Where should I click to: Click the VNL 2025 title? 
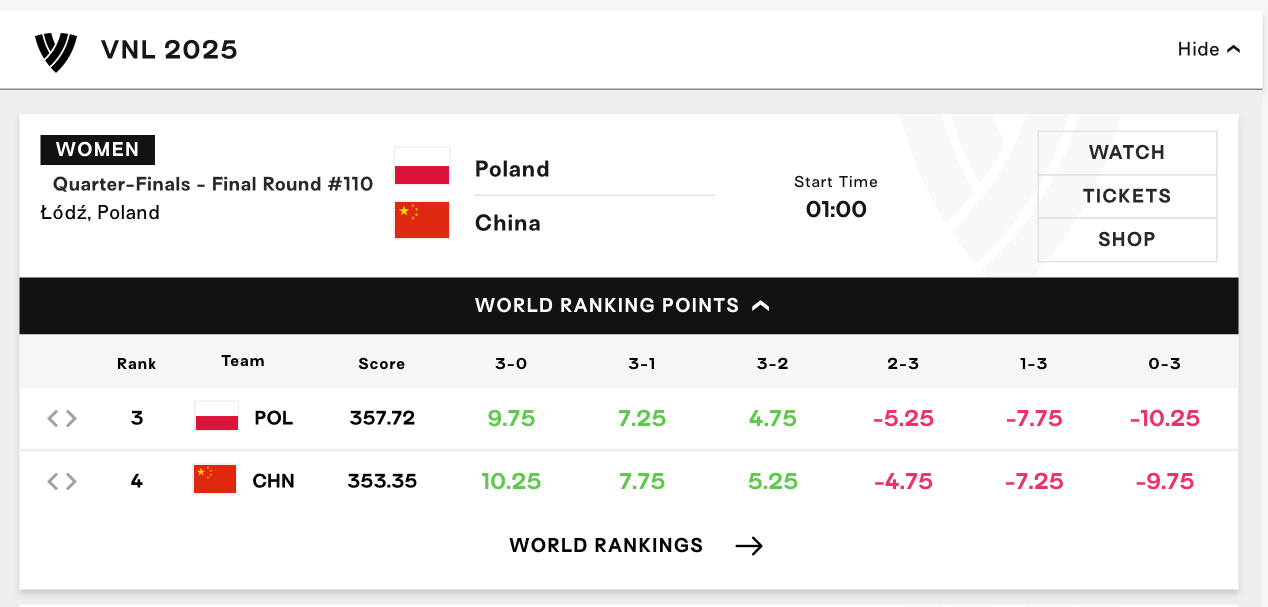(169, 49)
